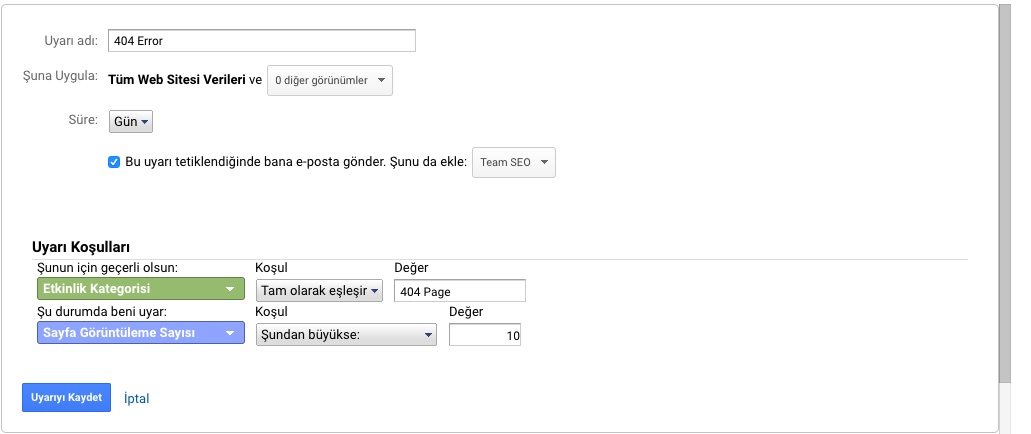
Task: Focus the Uyarı adı field with 404 Error
Action: [262, 41]
